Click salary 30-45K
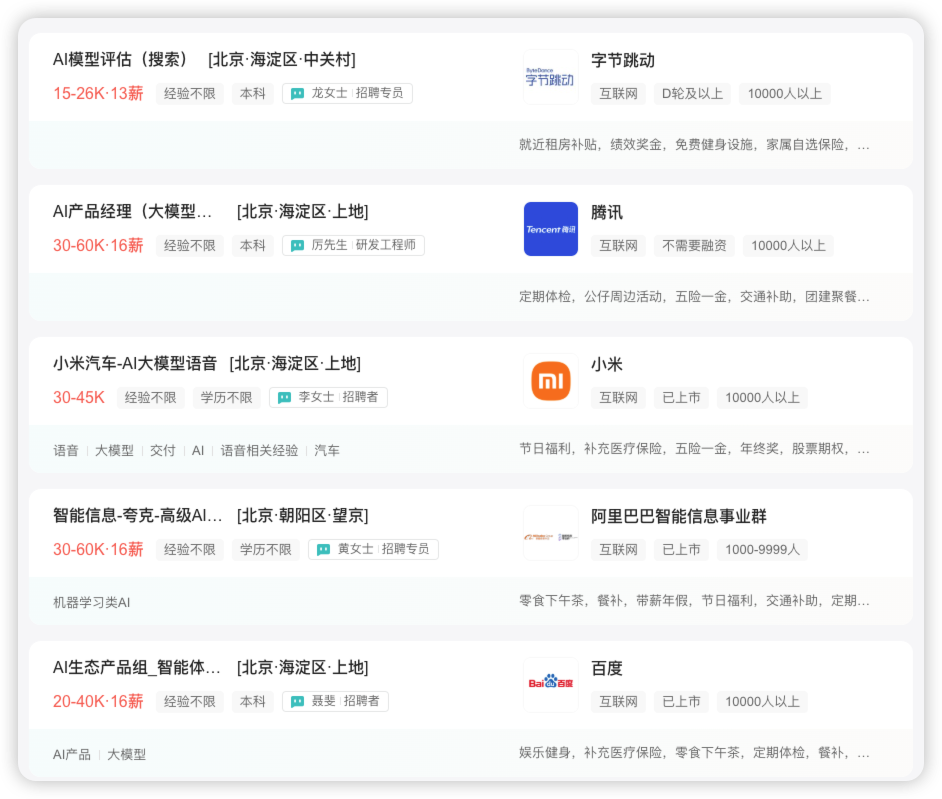 [79, 398]
